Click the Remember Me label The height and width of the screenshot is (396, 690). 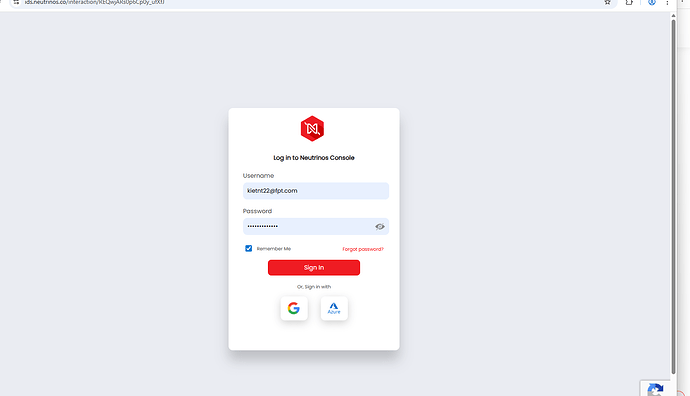point(274,249)
